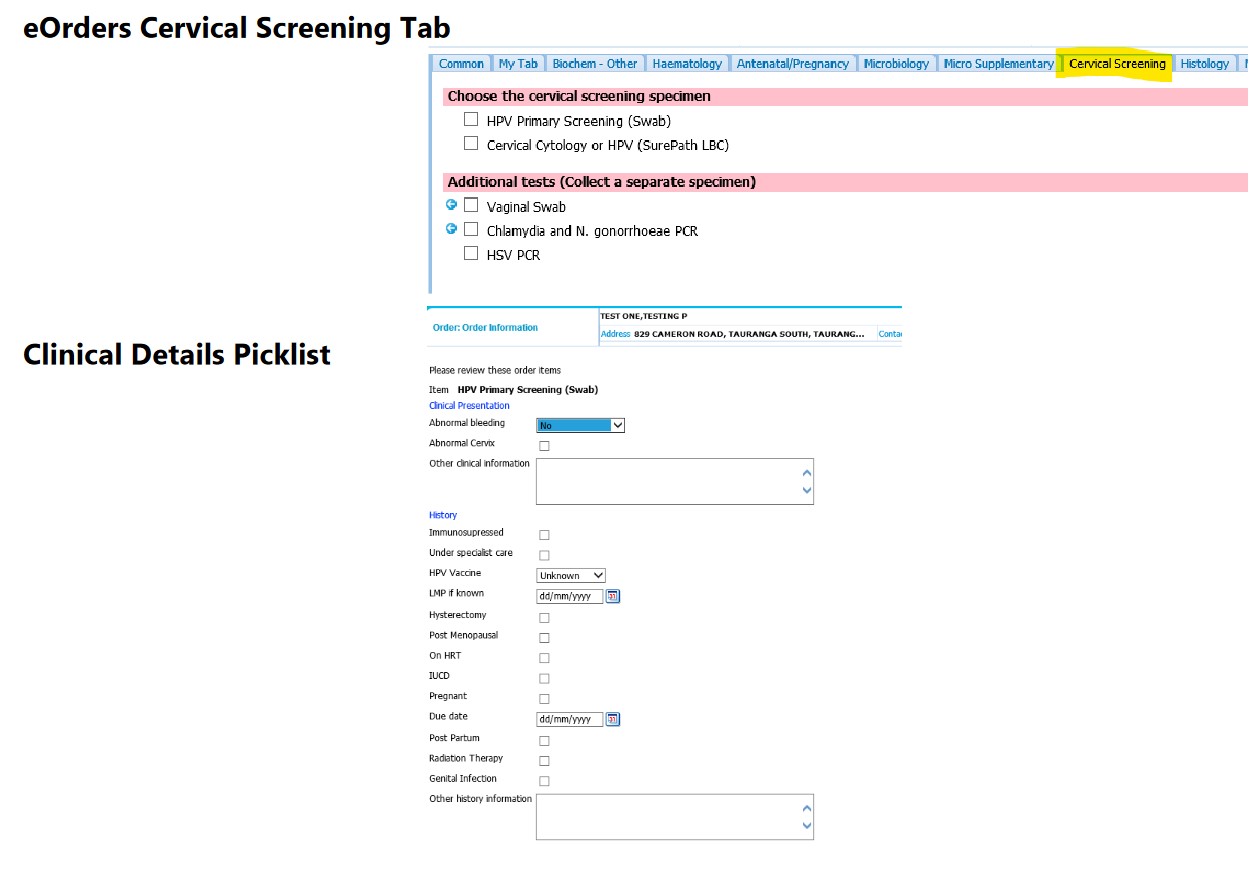Open the LMP if known calendar picker
Screen dimensions: 1249x872
(613, 596)
